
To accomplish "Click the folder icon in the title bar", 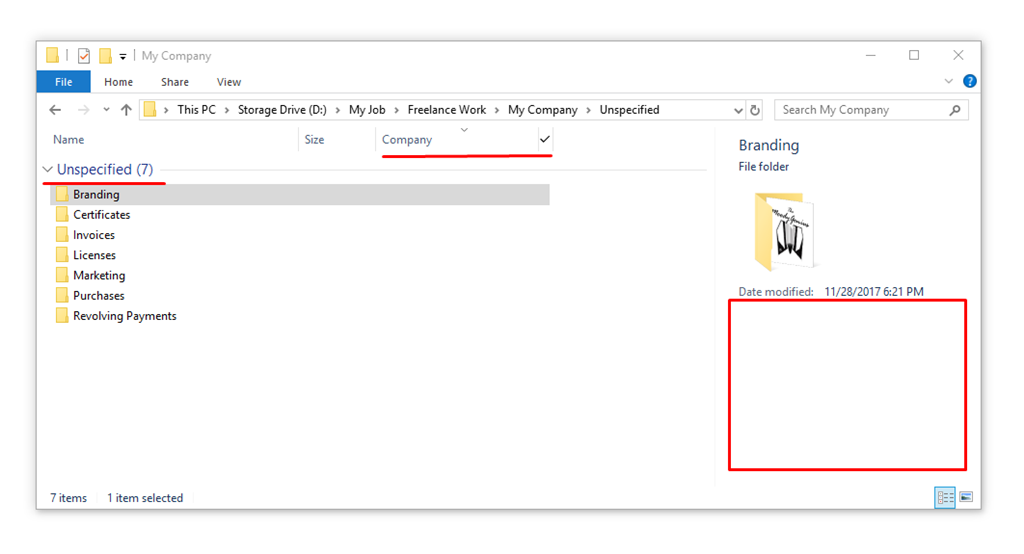I will point(52,56).
